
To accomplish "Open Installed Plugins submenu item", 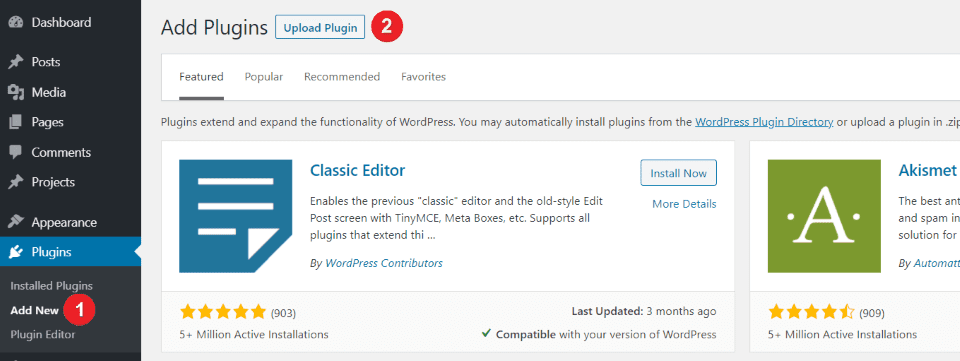I will (x=51, y=286).
